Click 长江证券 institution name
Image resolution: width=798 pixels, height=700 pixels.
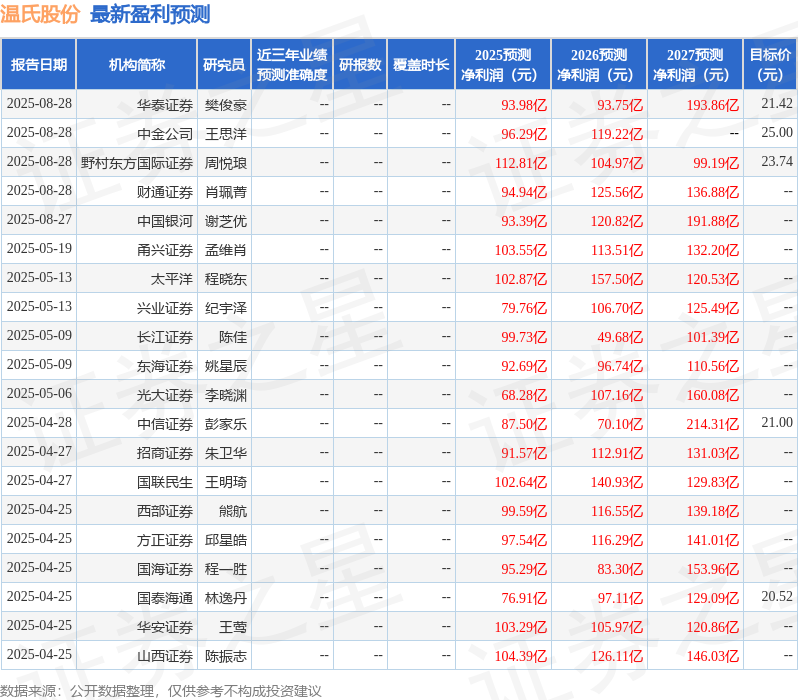coord(164,338)
